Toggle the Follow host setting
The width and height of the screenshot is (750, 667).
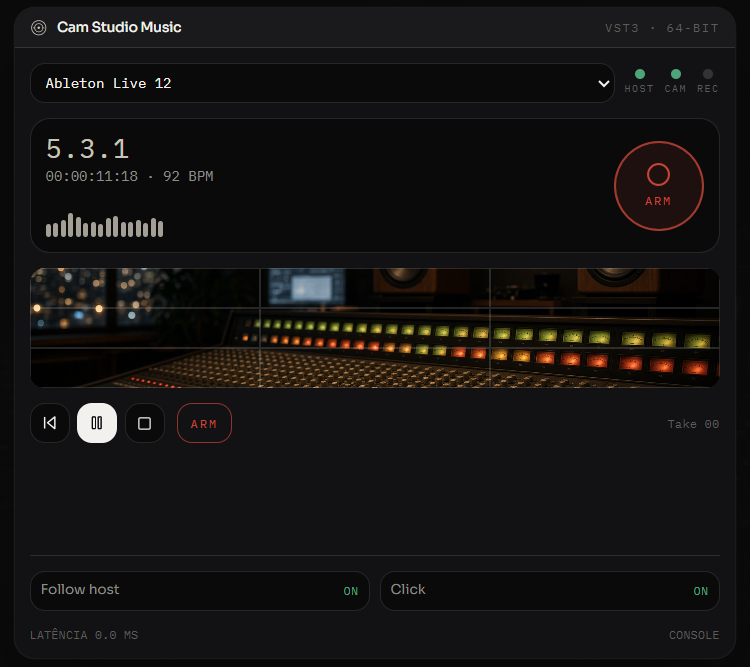coord(200,591)
